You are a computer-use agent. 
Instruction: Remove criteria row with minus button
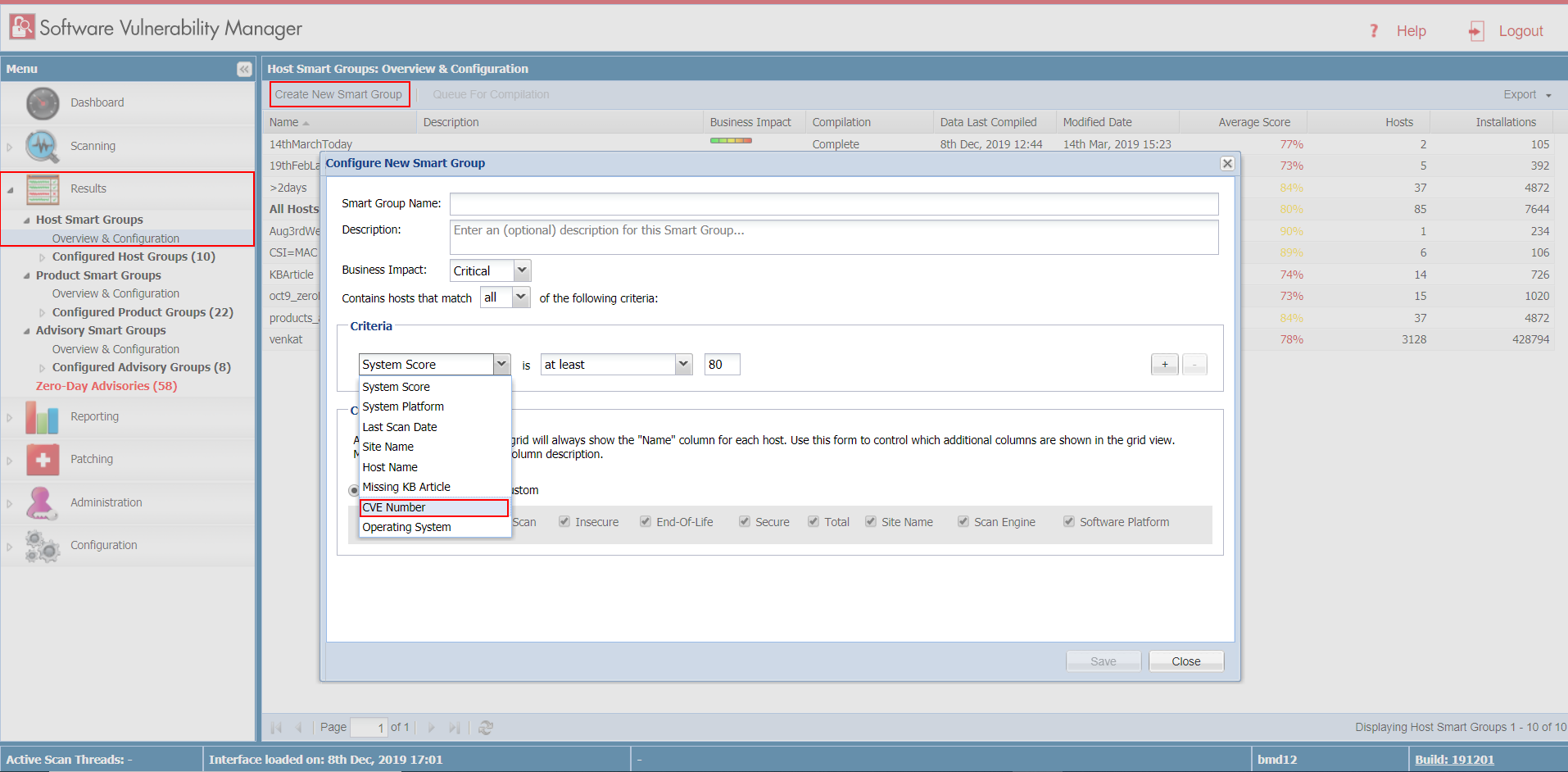[x=1194, y=365]
